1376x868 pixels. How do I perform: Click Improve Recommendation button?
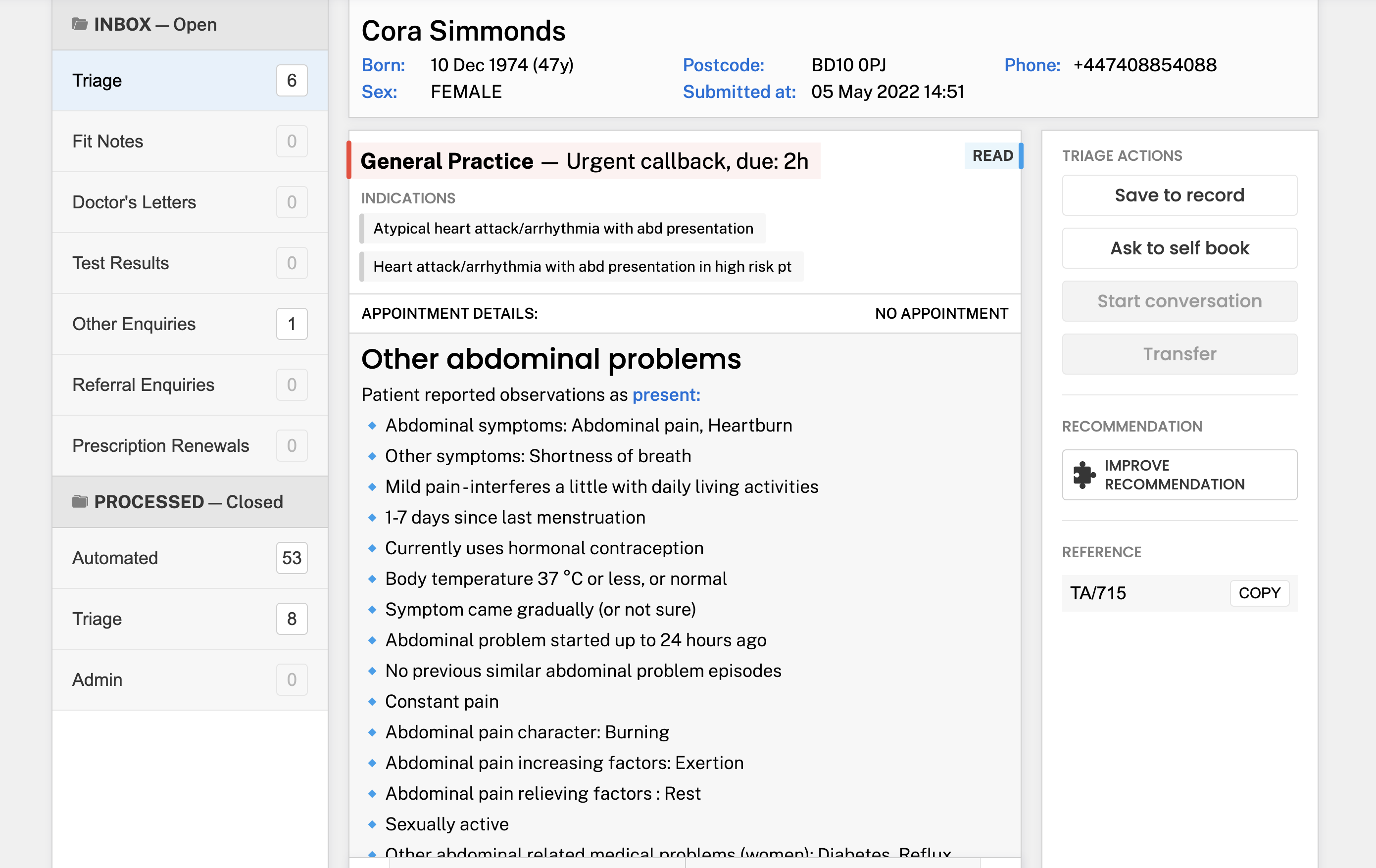(1179, 474)
